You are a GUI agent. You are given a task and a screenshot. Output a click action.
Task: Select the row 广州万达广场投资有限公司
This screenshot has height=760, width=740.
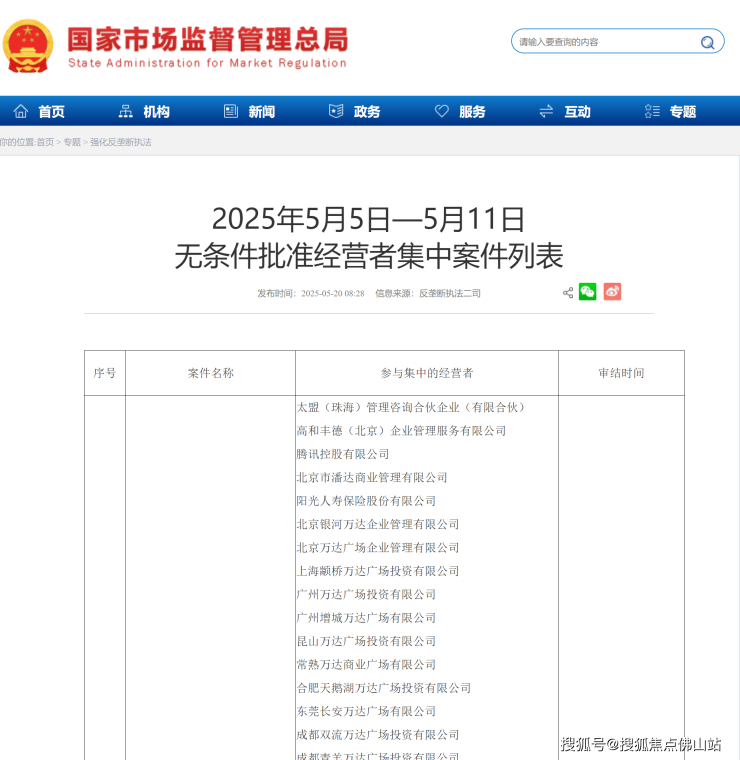366,594
